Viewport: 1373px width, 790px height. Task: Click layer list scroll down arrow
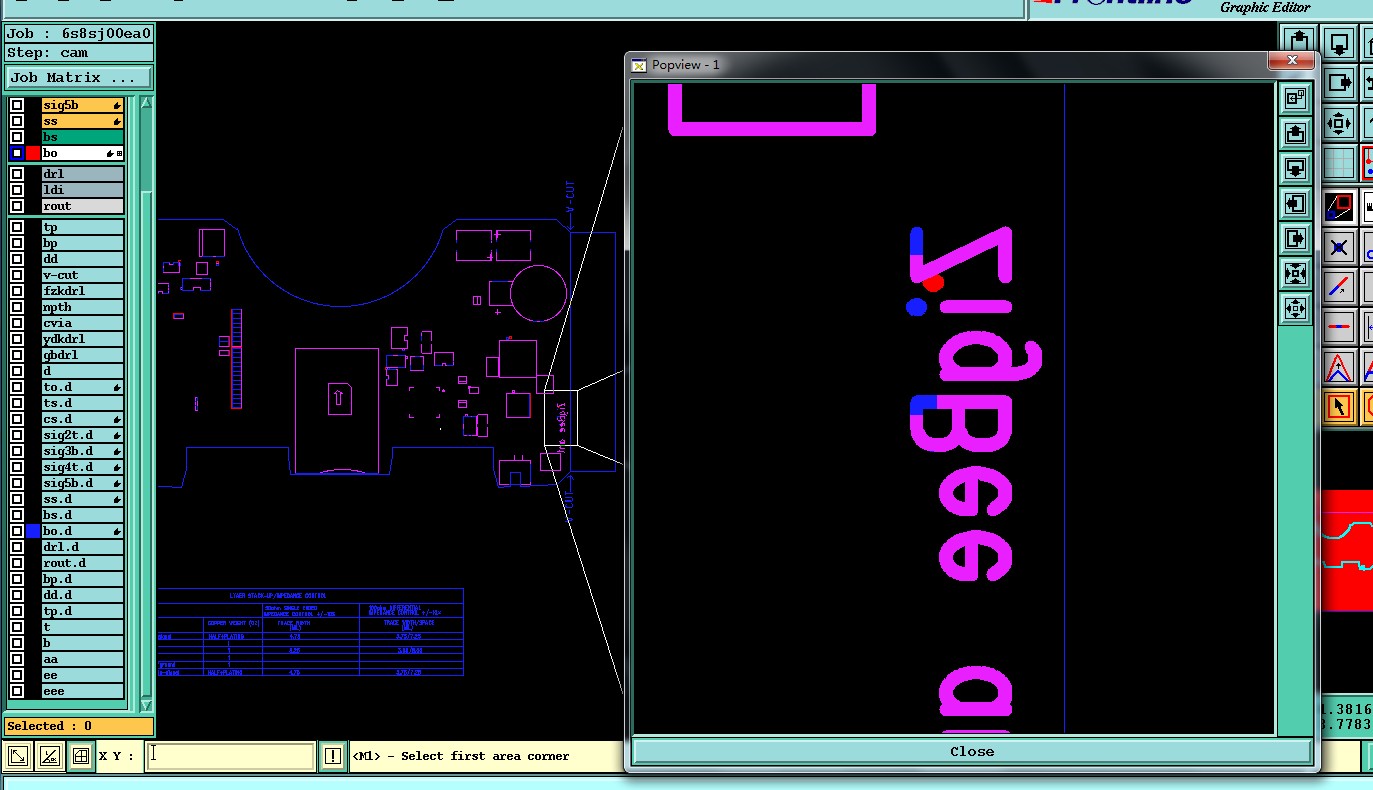147,705
